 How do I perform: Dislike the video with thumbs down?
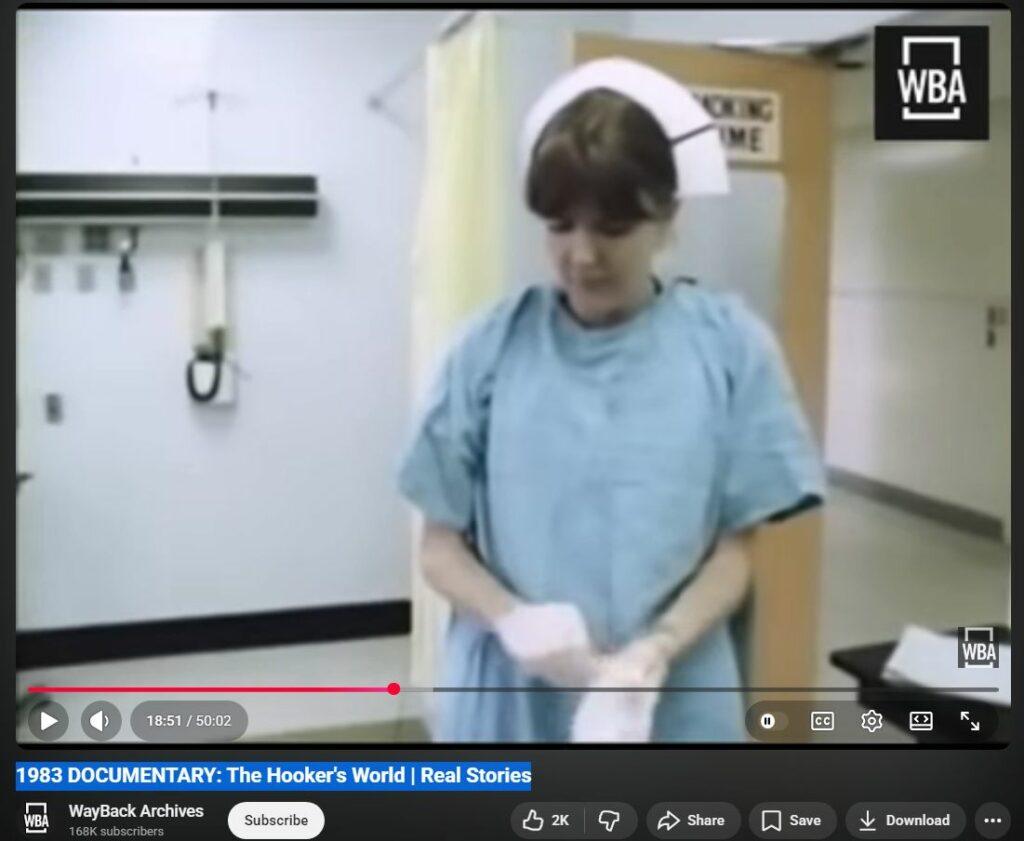(x=609, y=820)
